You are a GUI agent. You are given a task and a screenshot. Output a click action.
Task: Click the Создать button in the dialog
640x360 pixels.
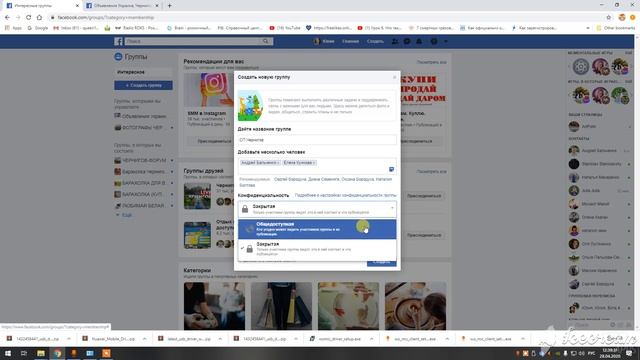[381, 262]
